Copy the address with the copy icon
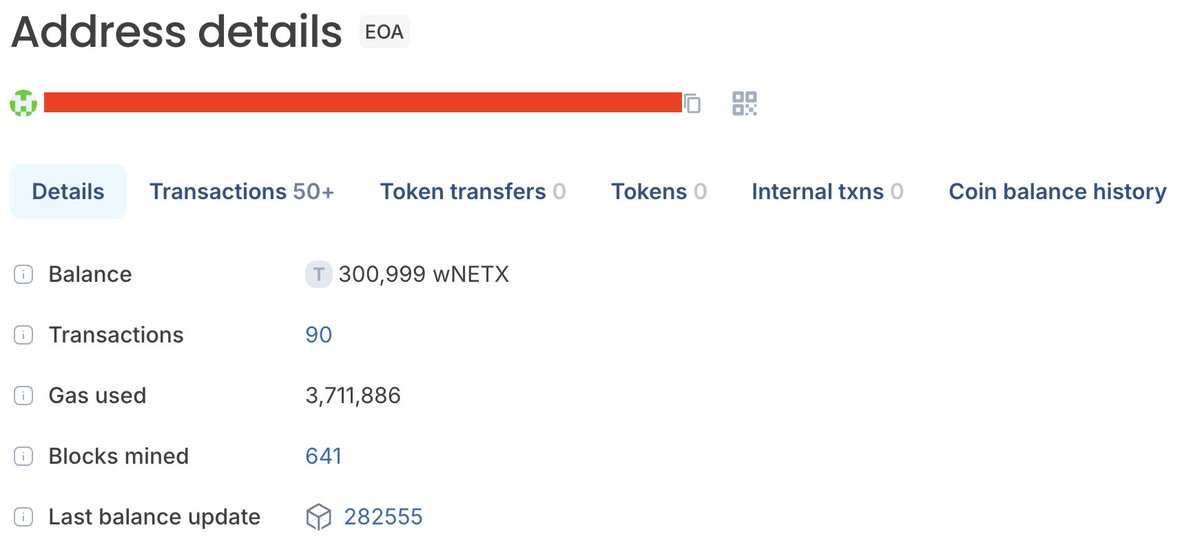The height and width of the screenshot is (543, 1200). 692,103
